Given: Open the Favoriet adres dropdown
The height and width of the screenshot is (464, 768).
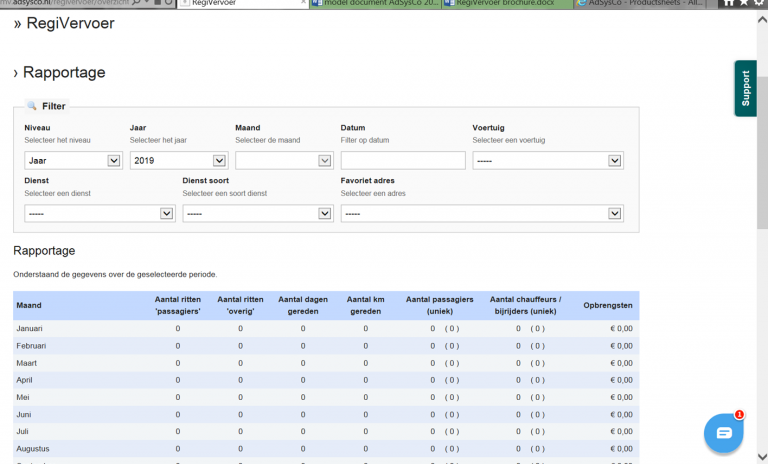Looking at the screenshot, I should pos(482,214).
